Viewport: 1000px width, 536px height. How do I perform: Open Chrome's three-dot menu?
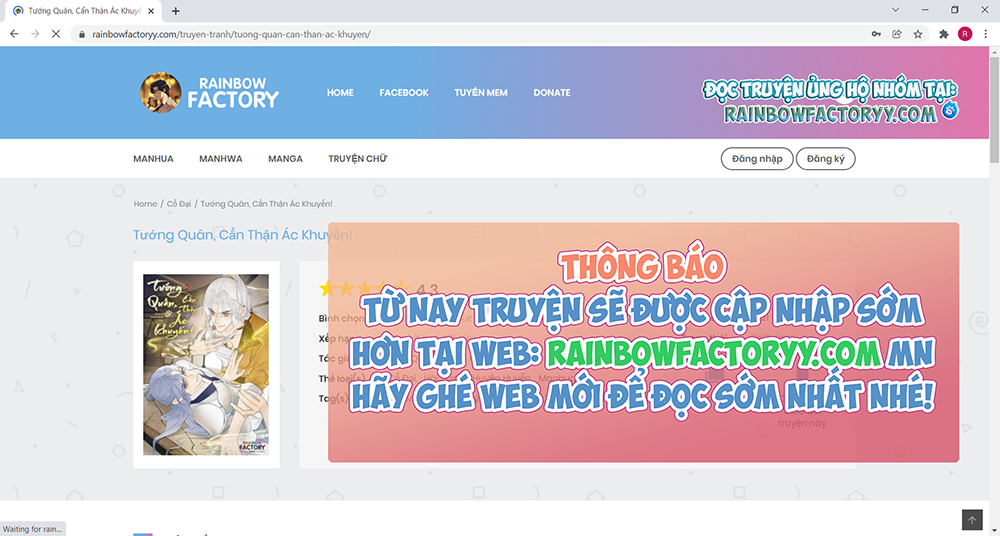click(x=984, y=33)
